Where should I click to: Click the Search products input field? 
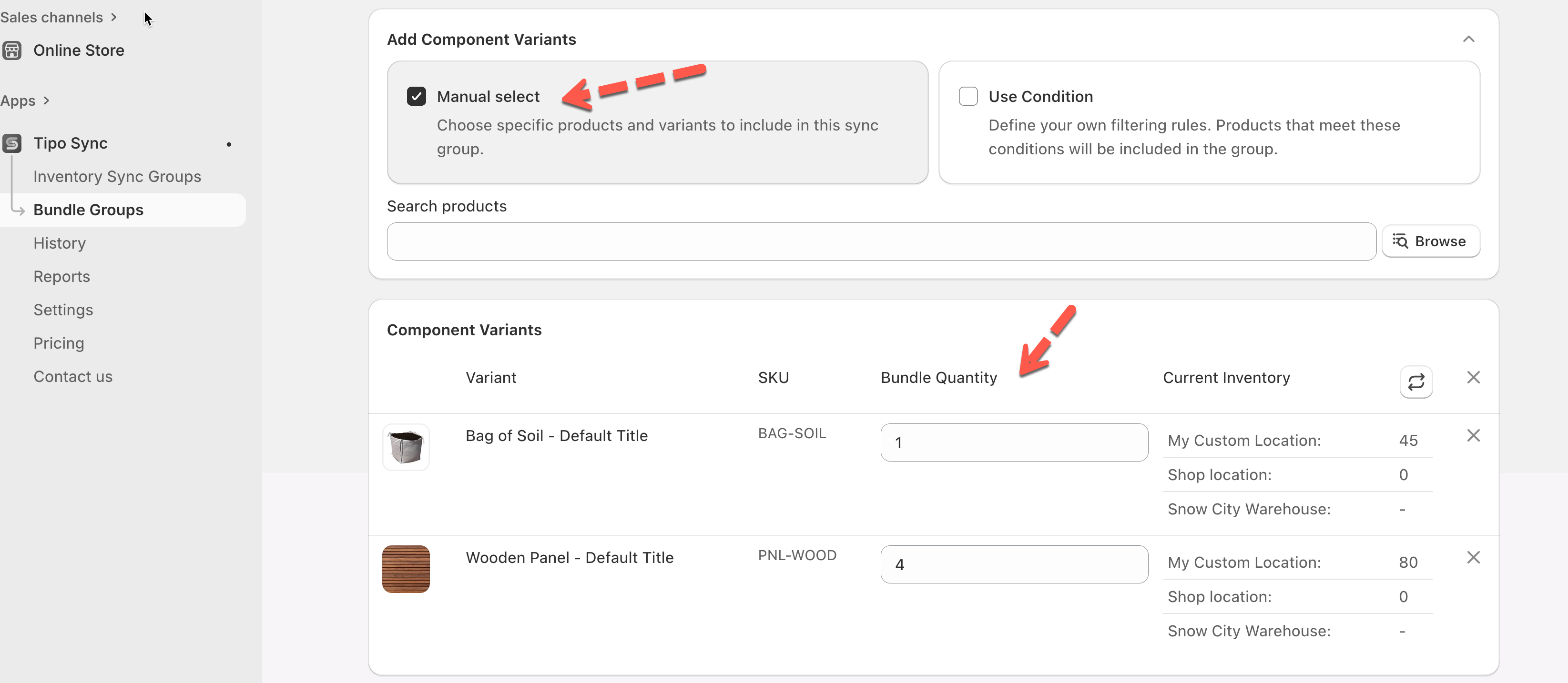point(881,241)
